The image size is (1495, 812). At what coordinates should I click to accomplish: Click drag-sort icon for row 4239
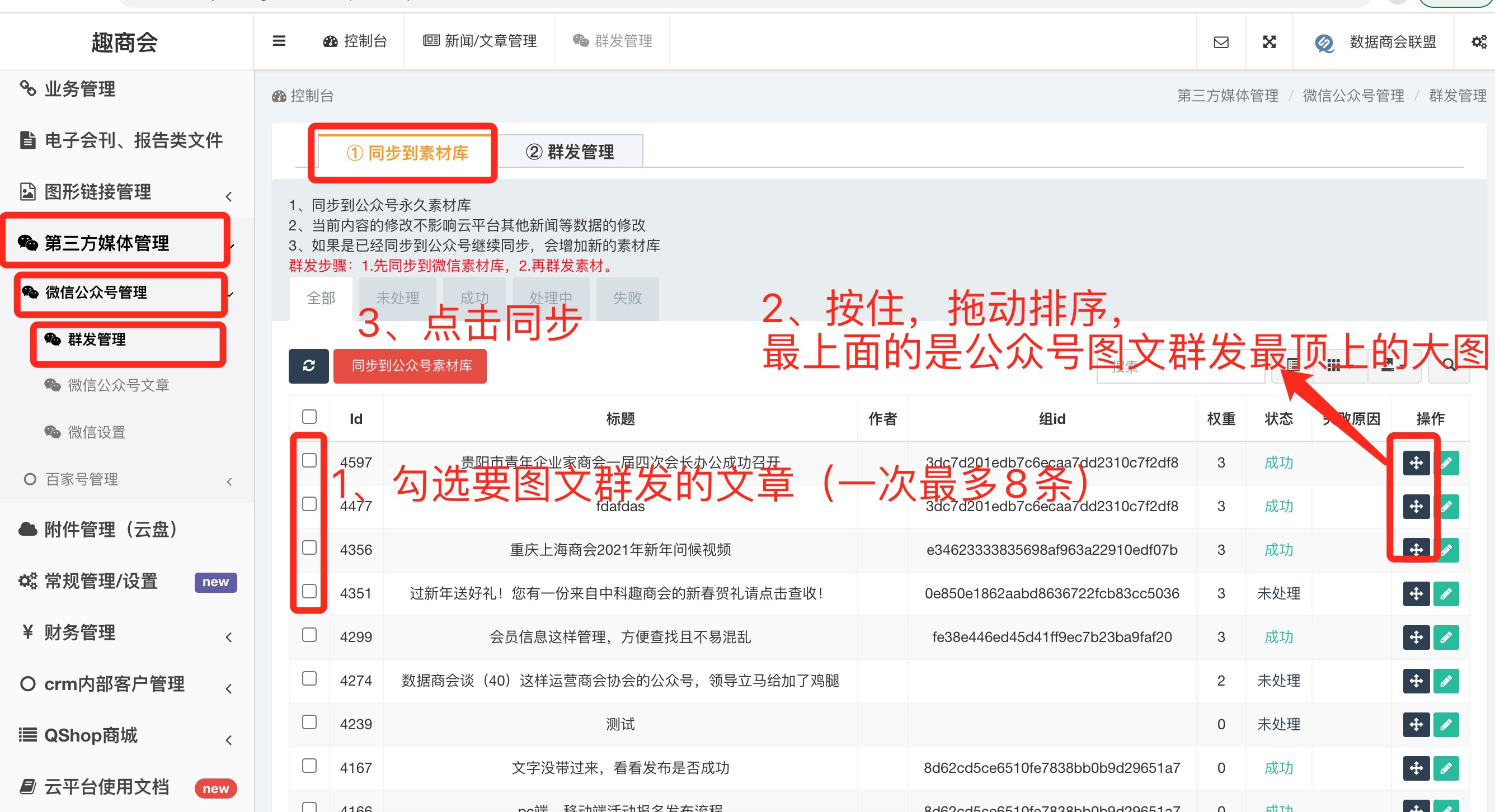coord(1416,724)
